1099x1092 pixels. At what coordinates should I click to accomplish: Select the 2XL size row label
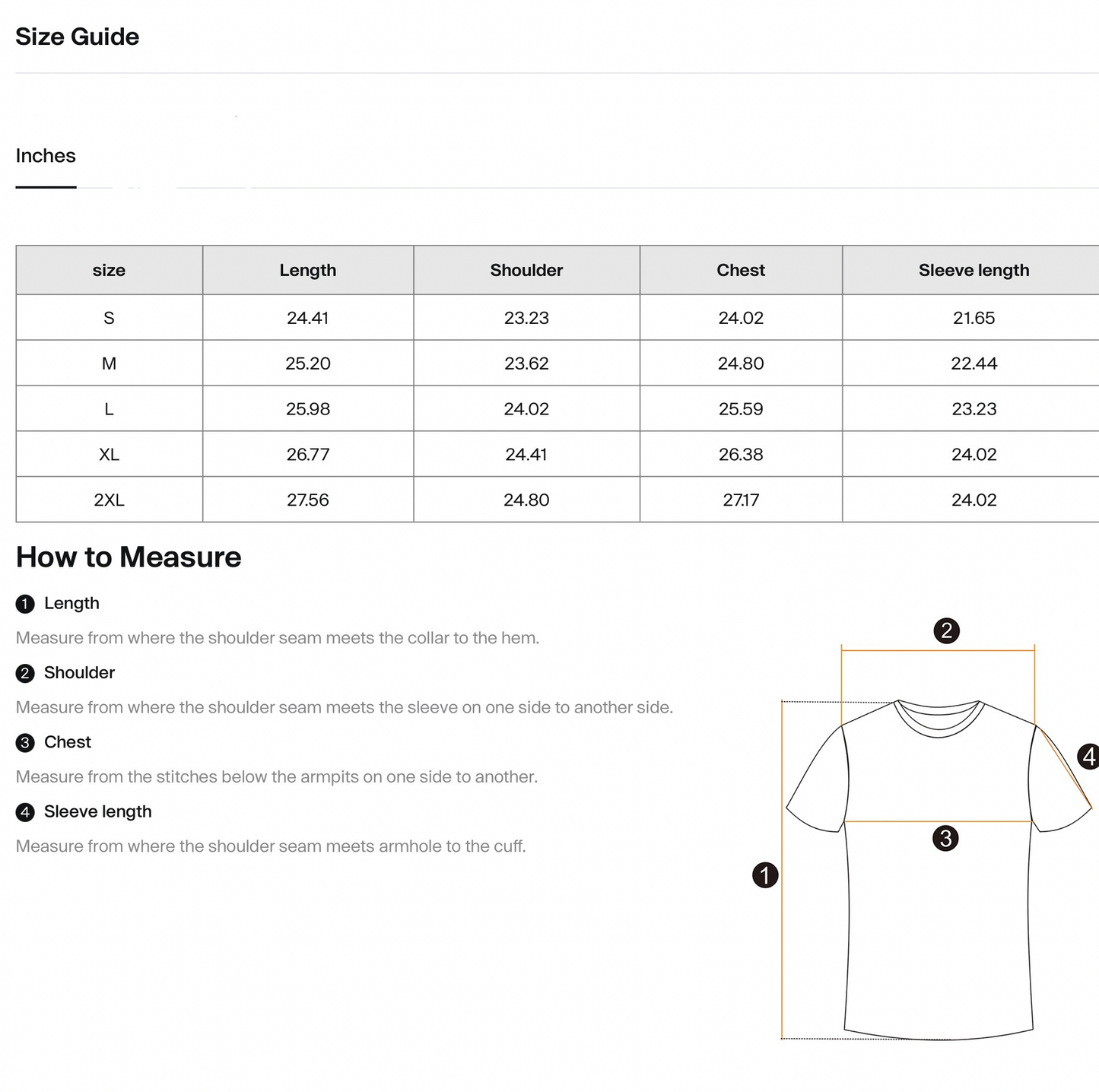click(x=109, y=500)
